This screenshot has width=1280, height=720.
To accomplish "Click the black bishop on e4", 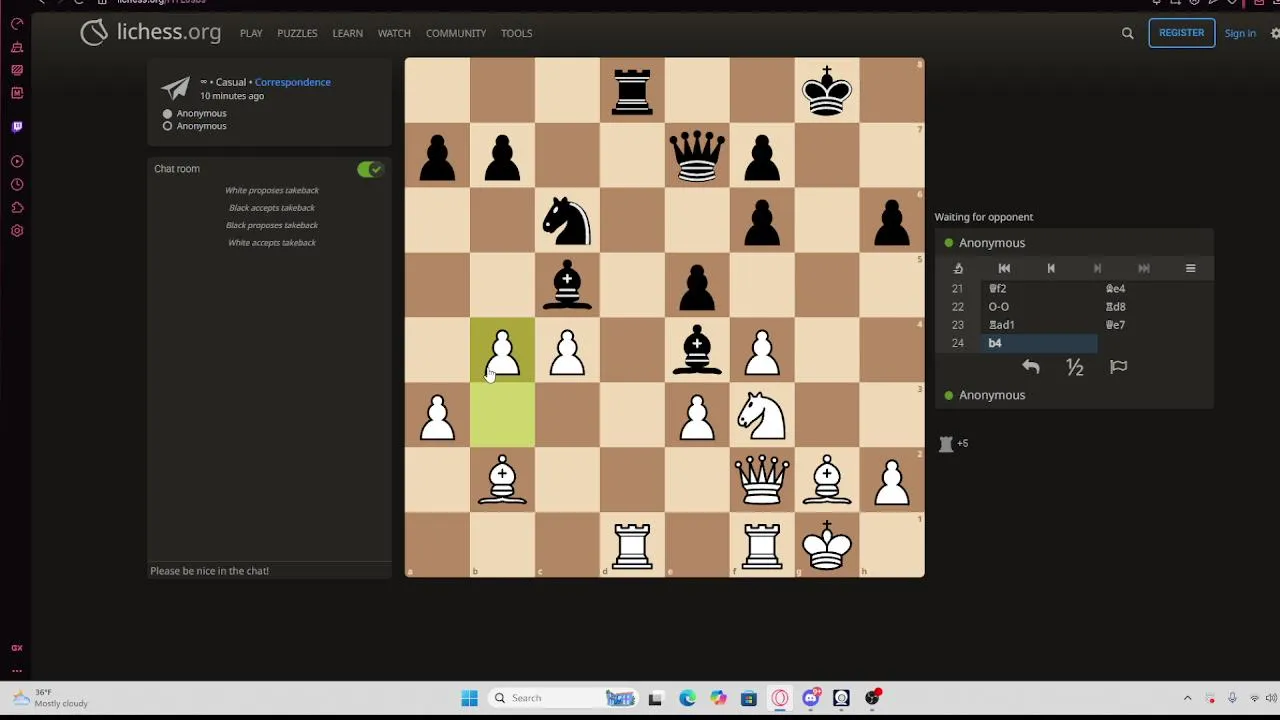I will (697, 350).
